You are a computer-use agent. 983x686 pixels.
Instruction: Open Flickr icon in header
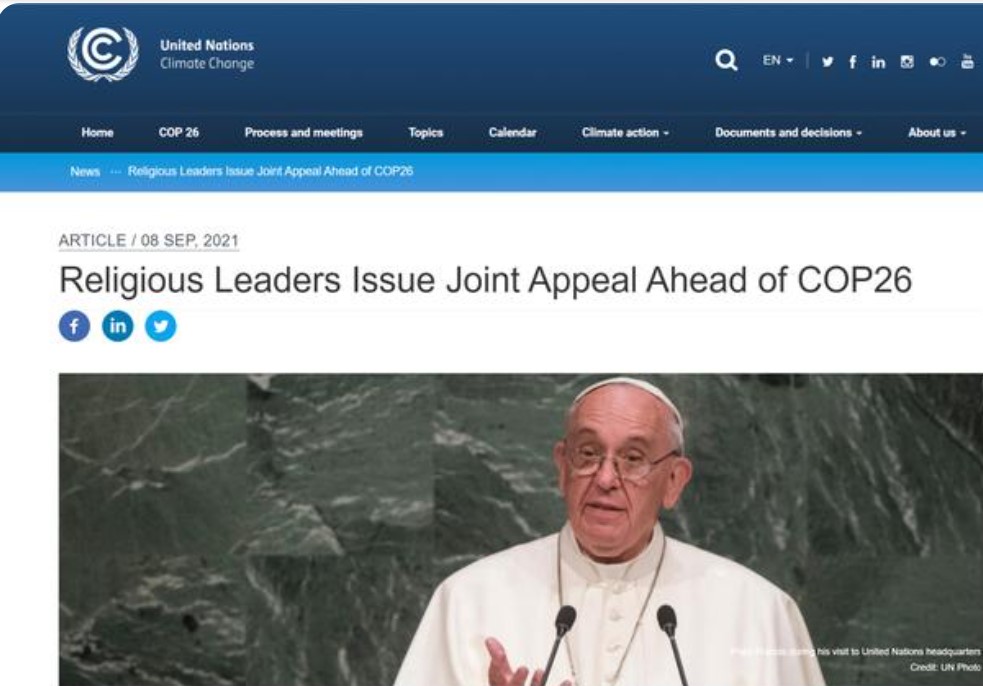(x=937, y=61)
